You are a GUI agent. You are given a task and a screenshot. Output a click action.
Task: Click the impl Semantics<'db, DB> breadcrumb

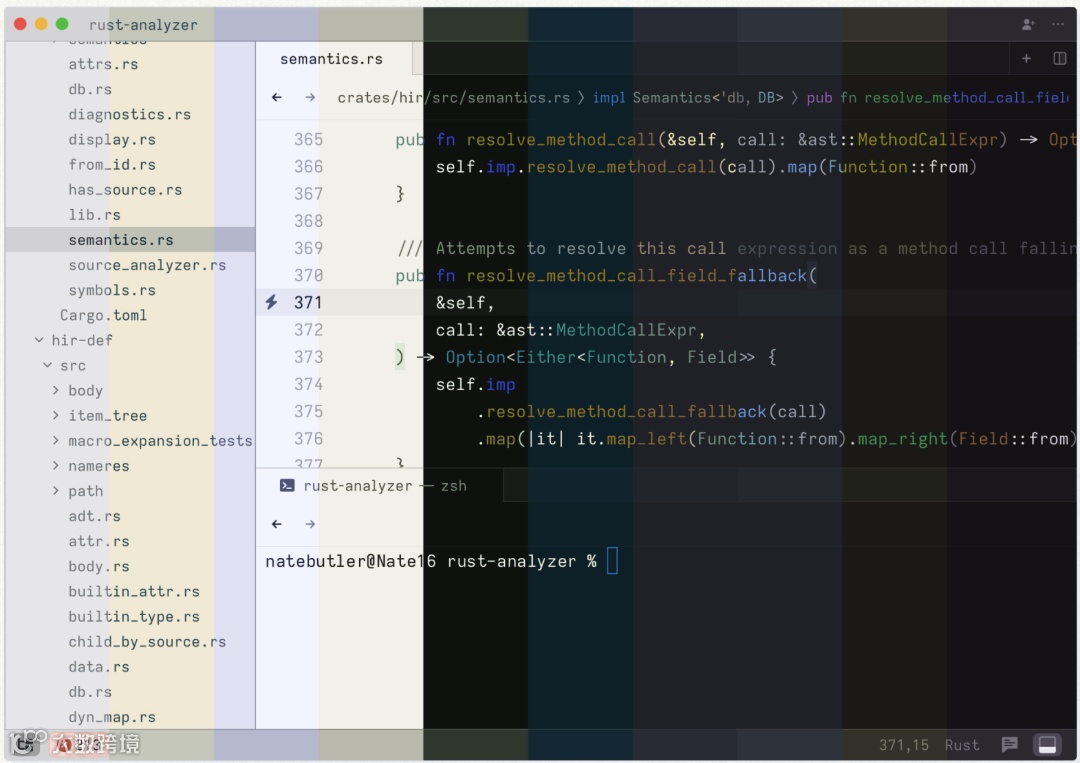tap(687, 98)
